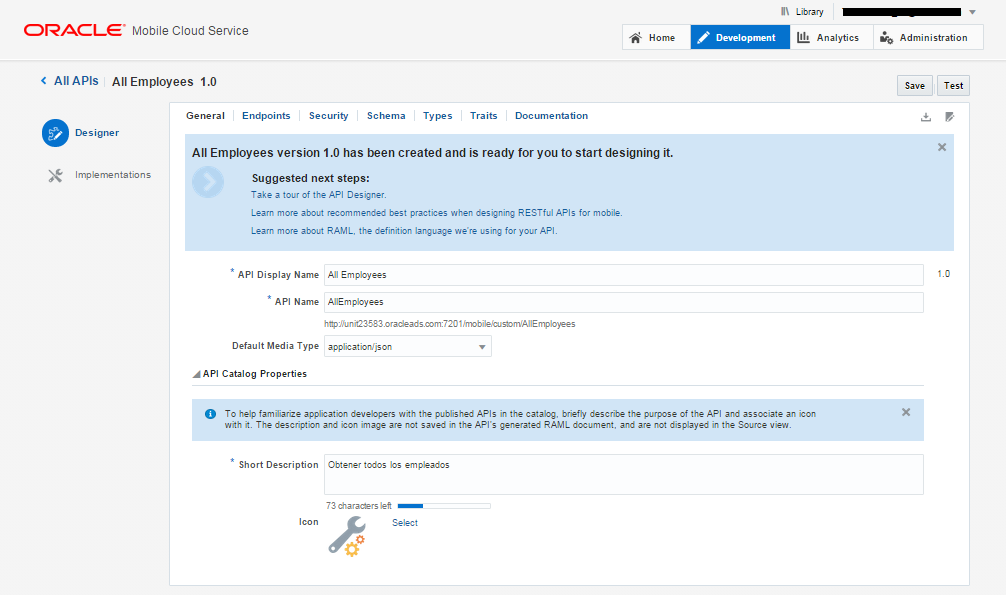
Task: Open the source view edit icon
Action: [x=950, y=117]
